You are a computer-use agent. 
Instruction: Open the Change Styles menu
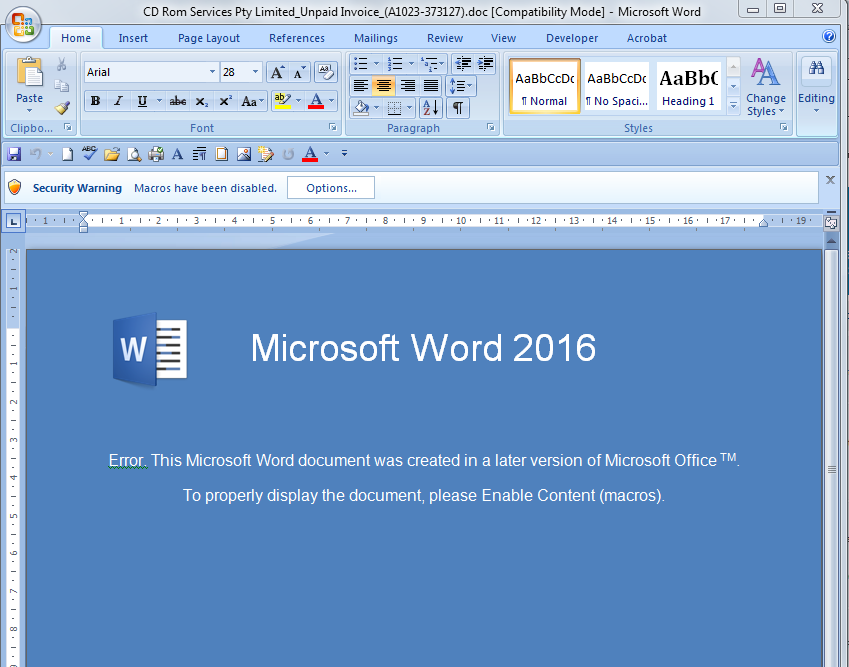tap(766, 87)
